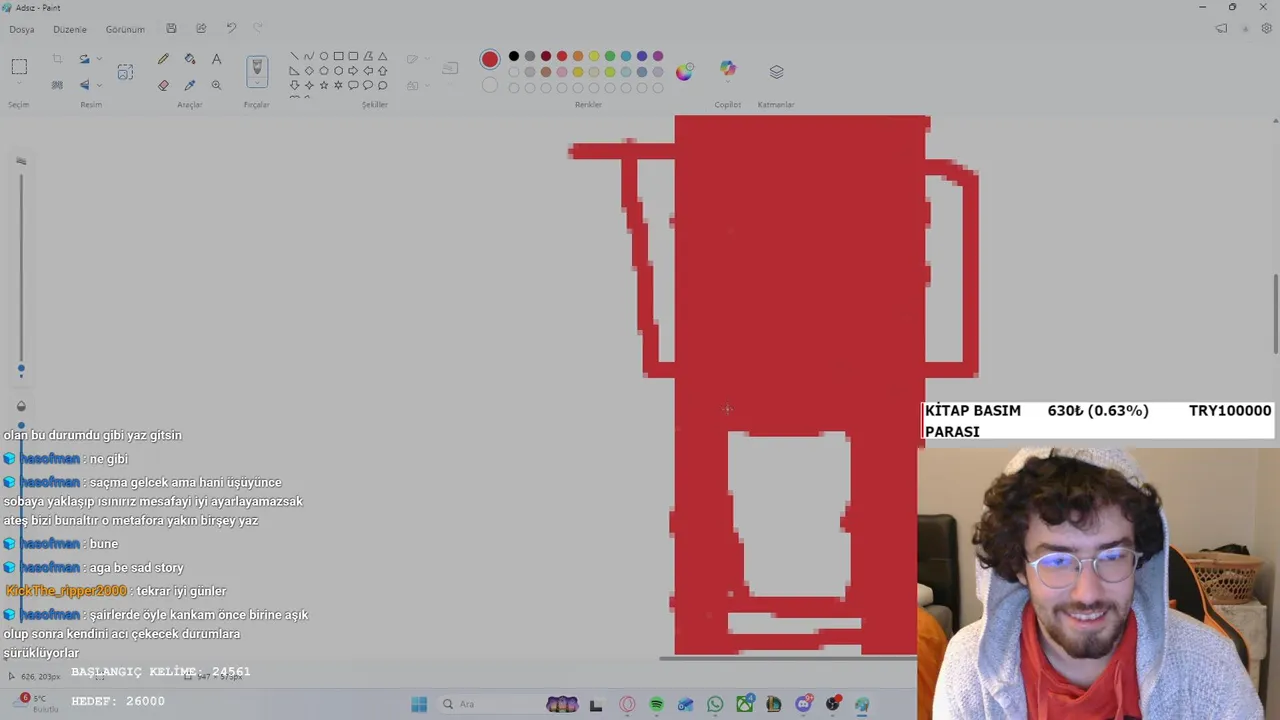Viewport: 1280px width, 720px height.
Task: Open Opera GX browser from taskbar
Action: point(627,704)
